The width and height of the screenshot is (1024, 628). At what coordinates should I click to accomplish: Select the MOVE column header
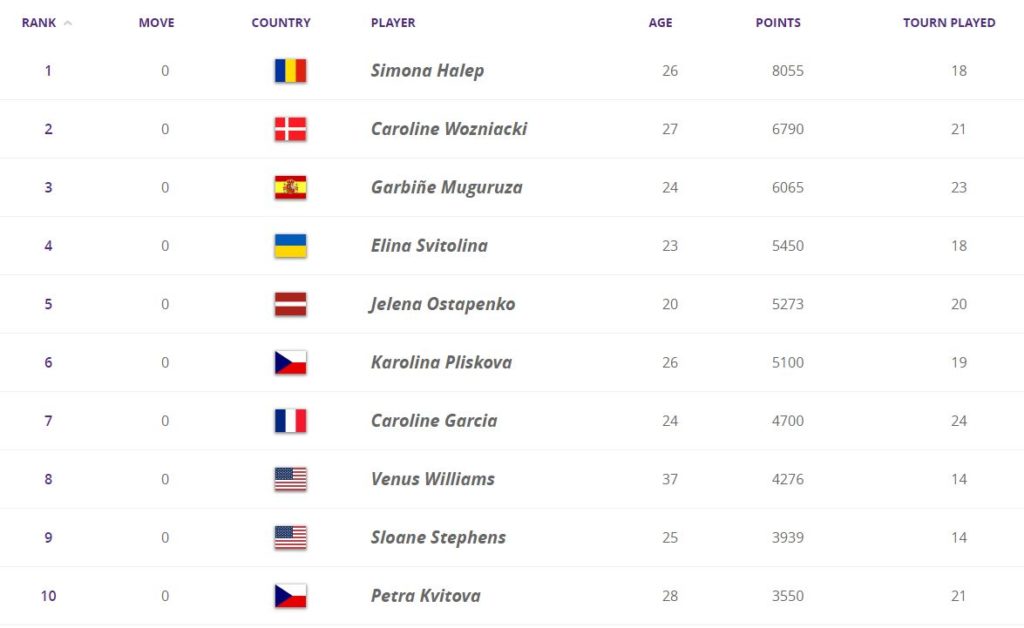tap(156, 23)
